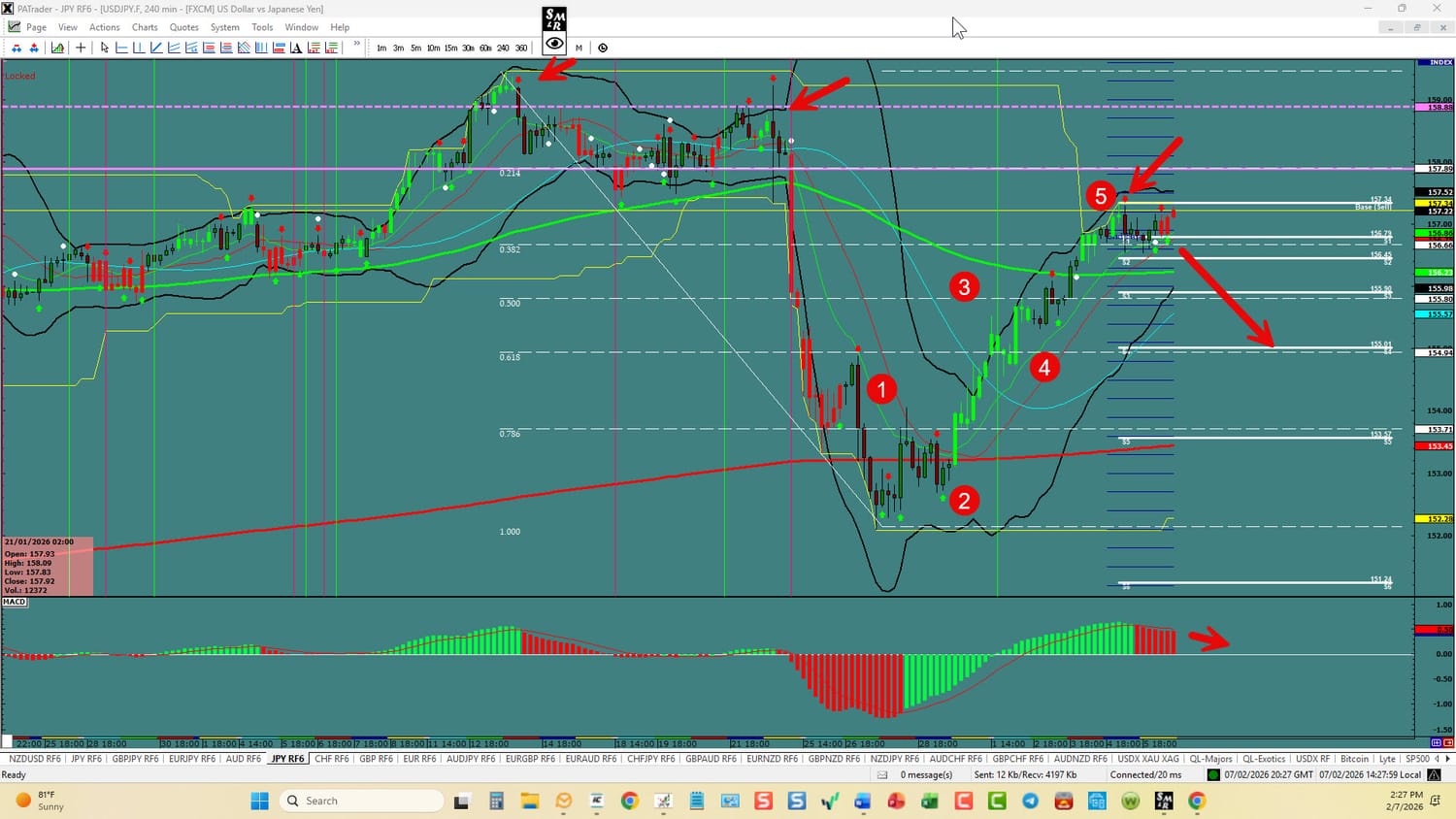Select the diagonal trend line tool
The width and height of the screenshot is (1456, 819).
pyautogui.click(x=156, y=48)
